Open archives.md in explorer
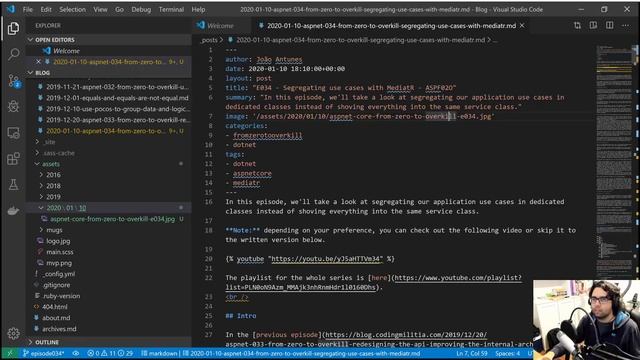Viewport: 640px width, 360px height. pyautogui.click(x=109, y=329)
